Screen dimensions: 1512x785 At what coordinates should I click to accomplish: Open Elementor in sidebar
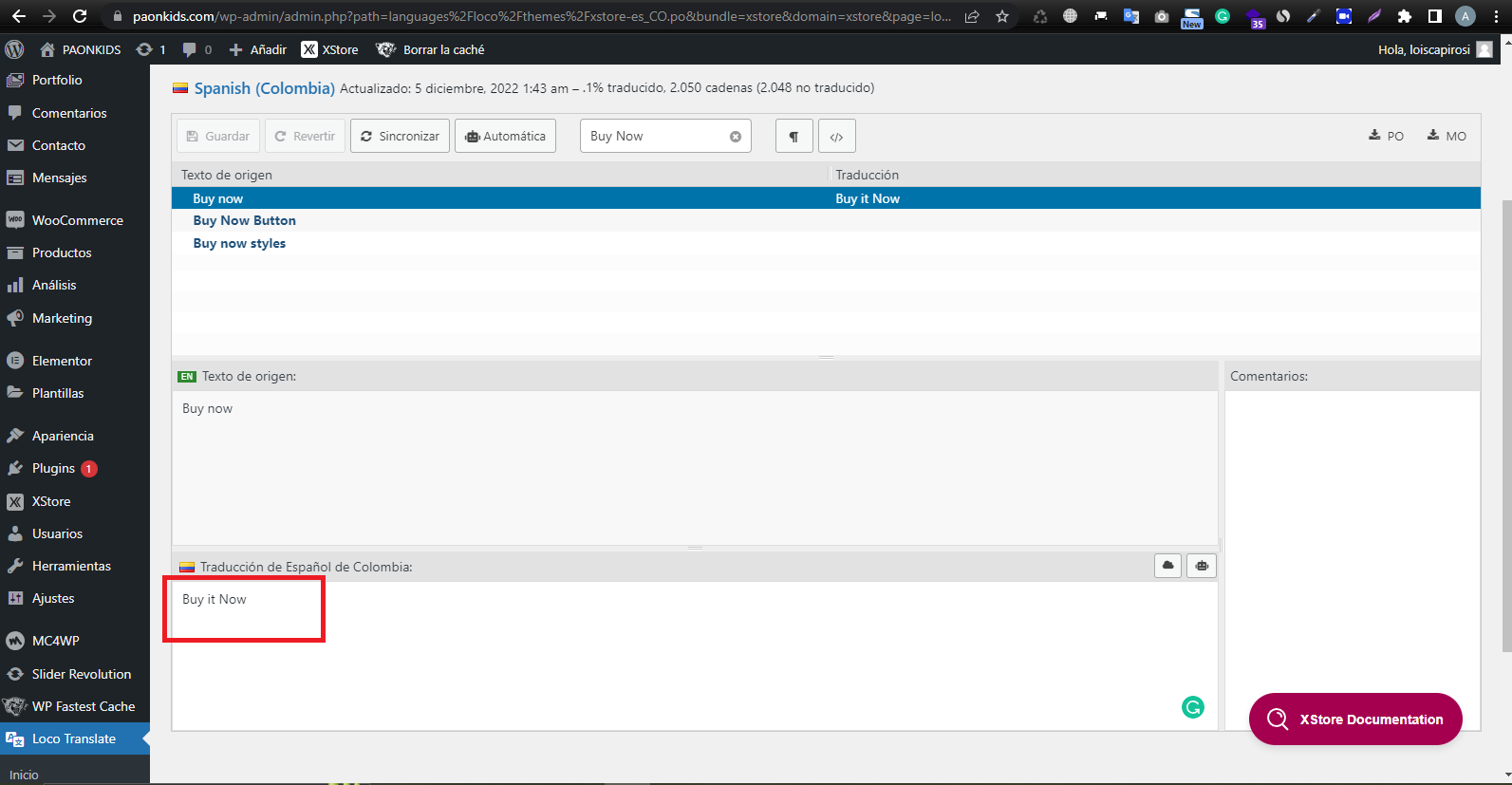(x=74, y=361)
